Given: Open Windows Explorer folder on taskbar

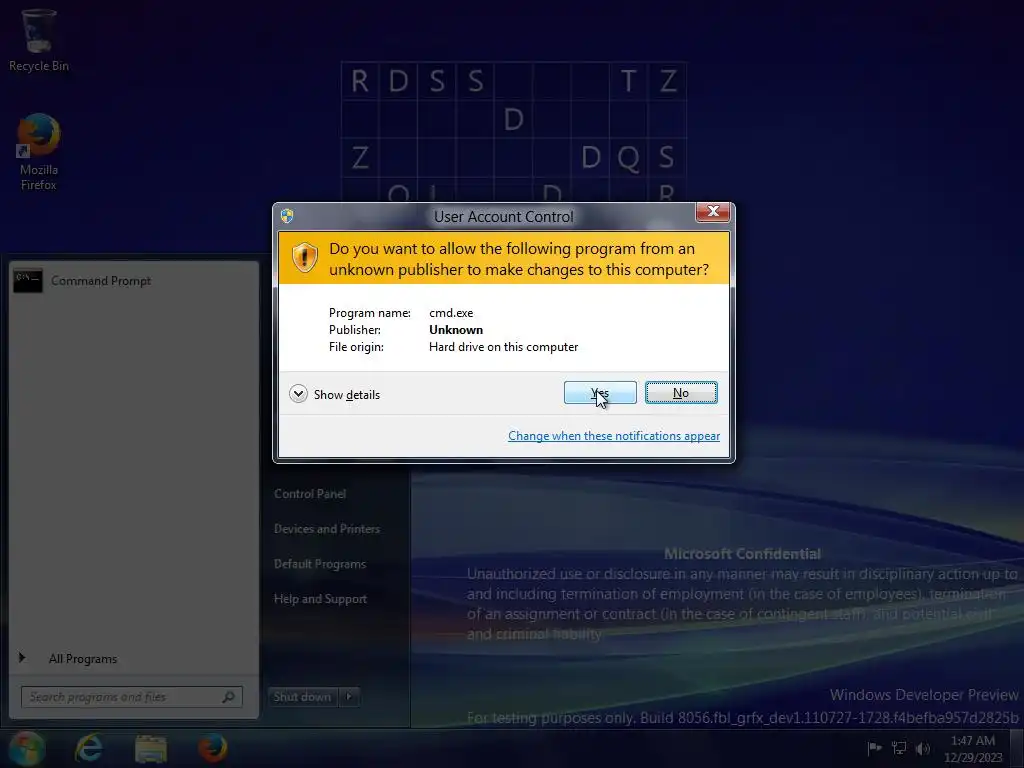Looking at the screenshot, I should pos(151,749).
